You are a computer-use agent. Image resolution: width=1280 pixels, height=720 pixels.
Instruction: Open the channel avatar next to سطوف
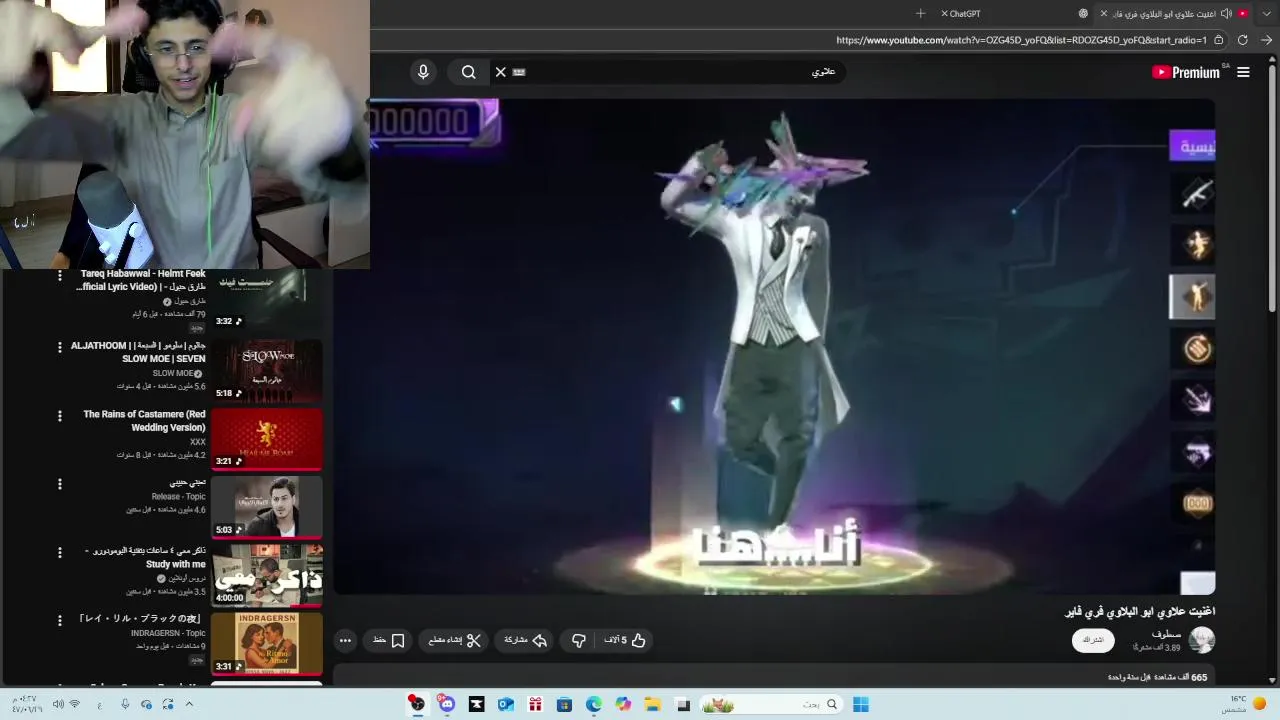tap(1201, 640)
